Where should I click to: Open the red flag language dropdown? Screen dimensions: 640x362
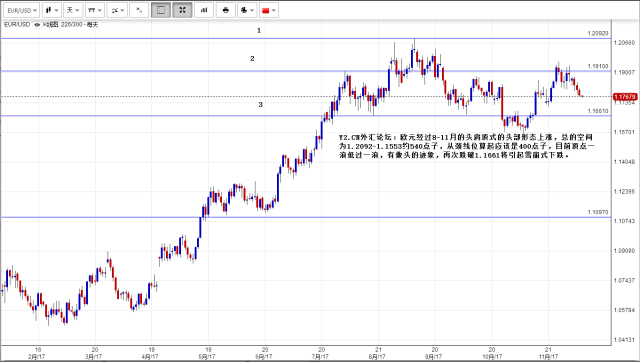[x=269, y=10]
